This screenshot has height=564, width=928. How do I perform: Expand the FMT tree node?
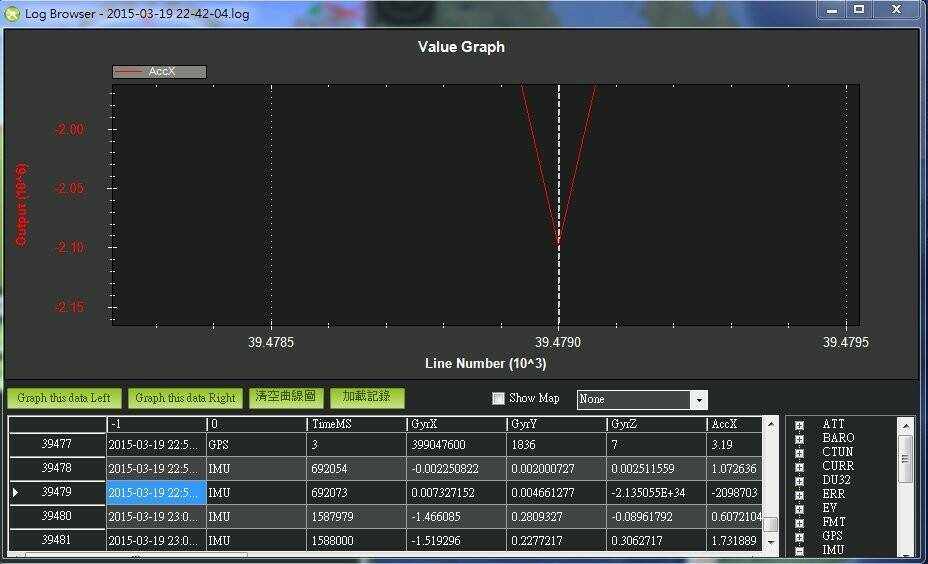click(x=799, y=523)
